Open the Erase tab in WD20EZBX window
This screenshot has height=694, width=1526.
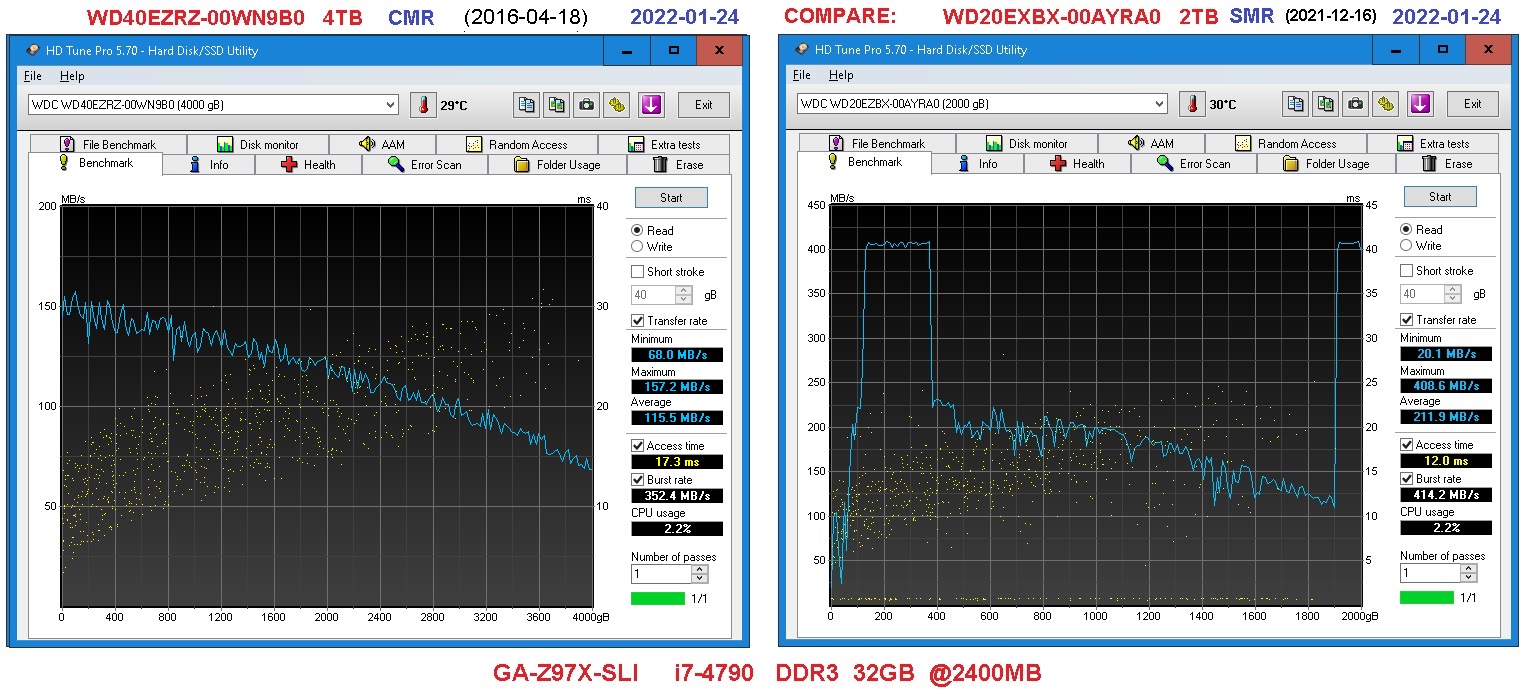1448,164
